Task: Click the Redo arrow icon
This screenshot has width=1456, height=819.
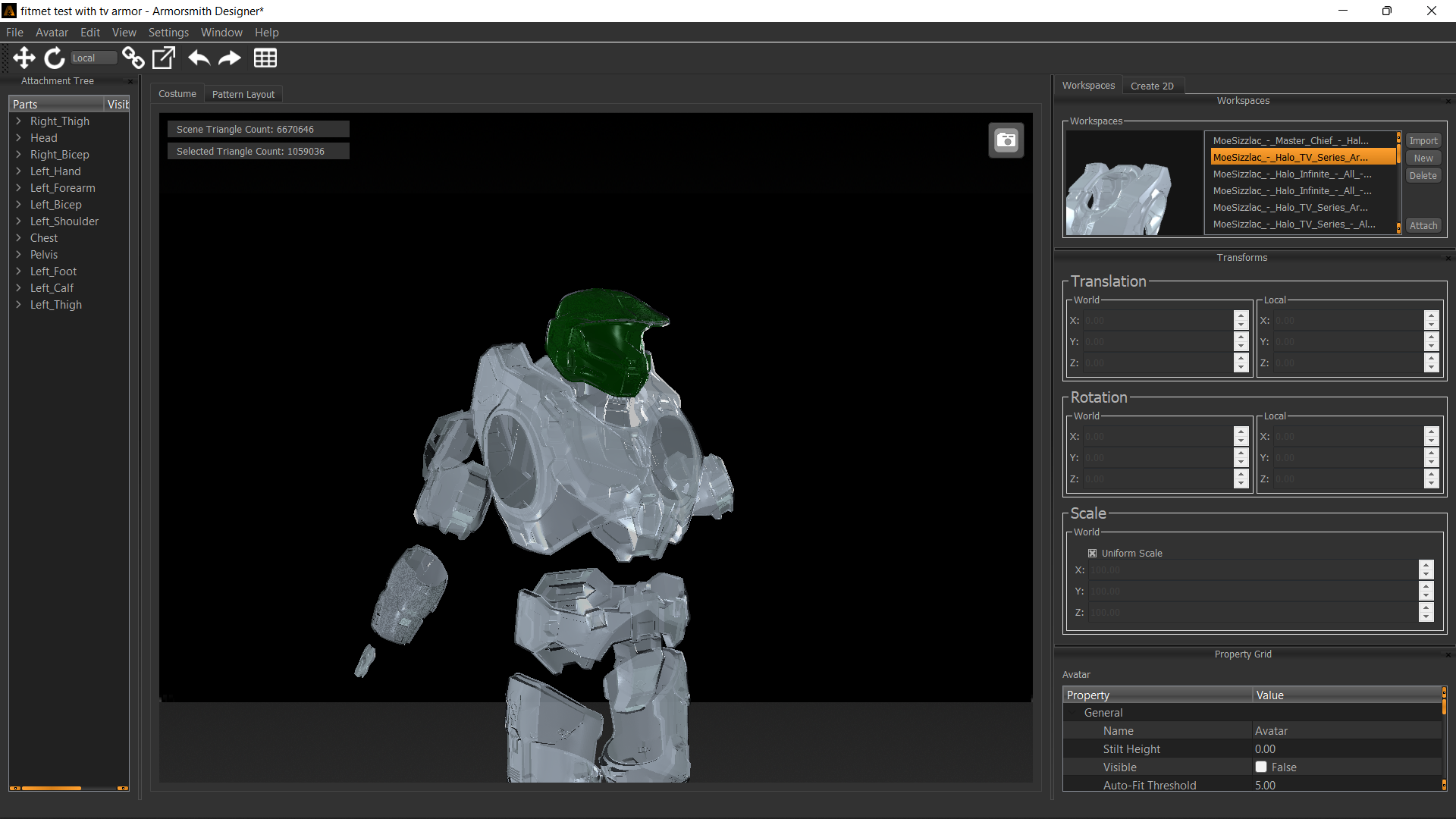Action: coord(229,58)
